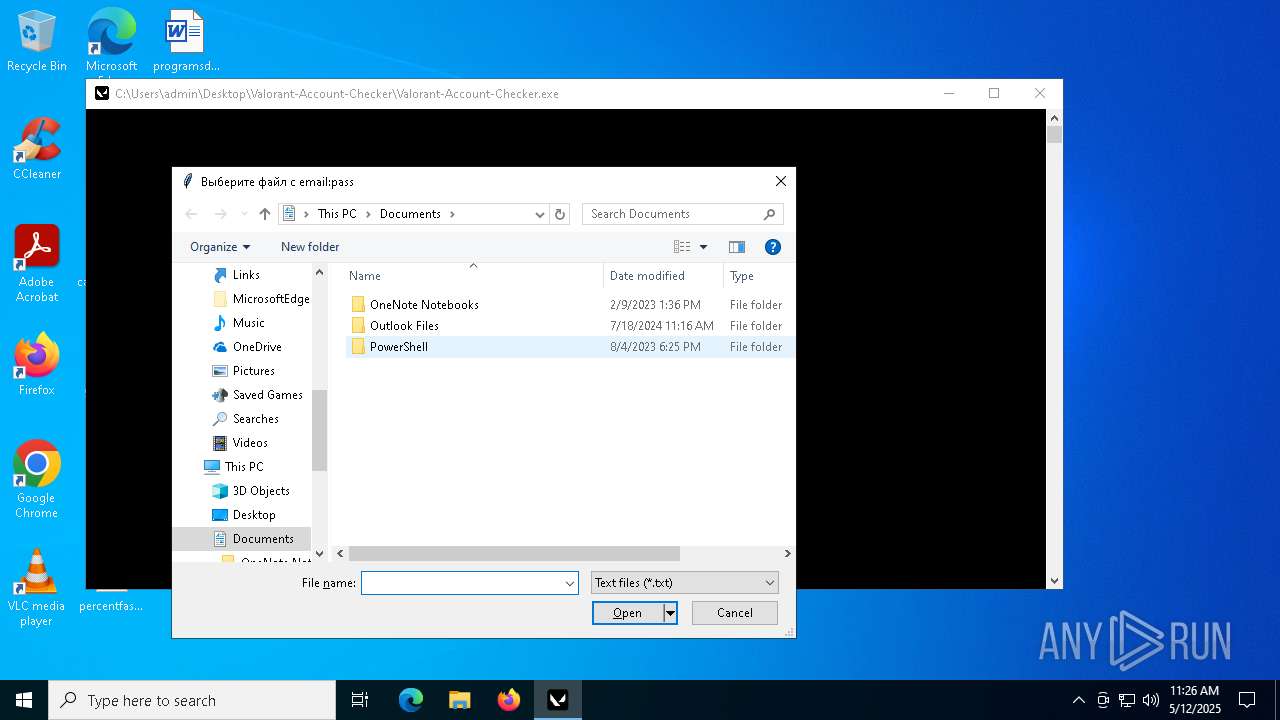Screen dimensions: 1280x720
Task: Expand the chevron after Documents in path
Action: (452, 214)
